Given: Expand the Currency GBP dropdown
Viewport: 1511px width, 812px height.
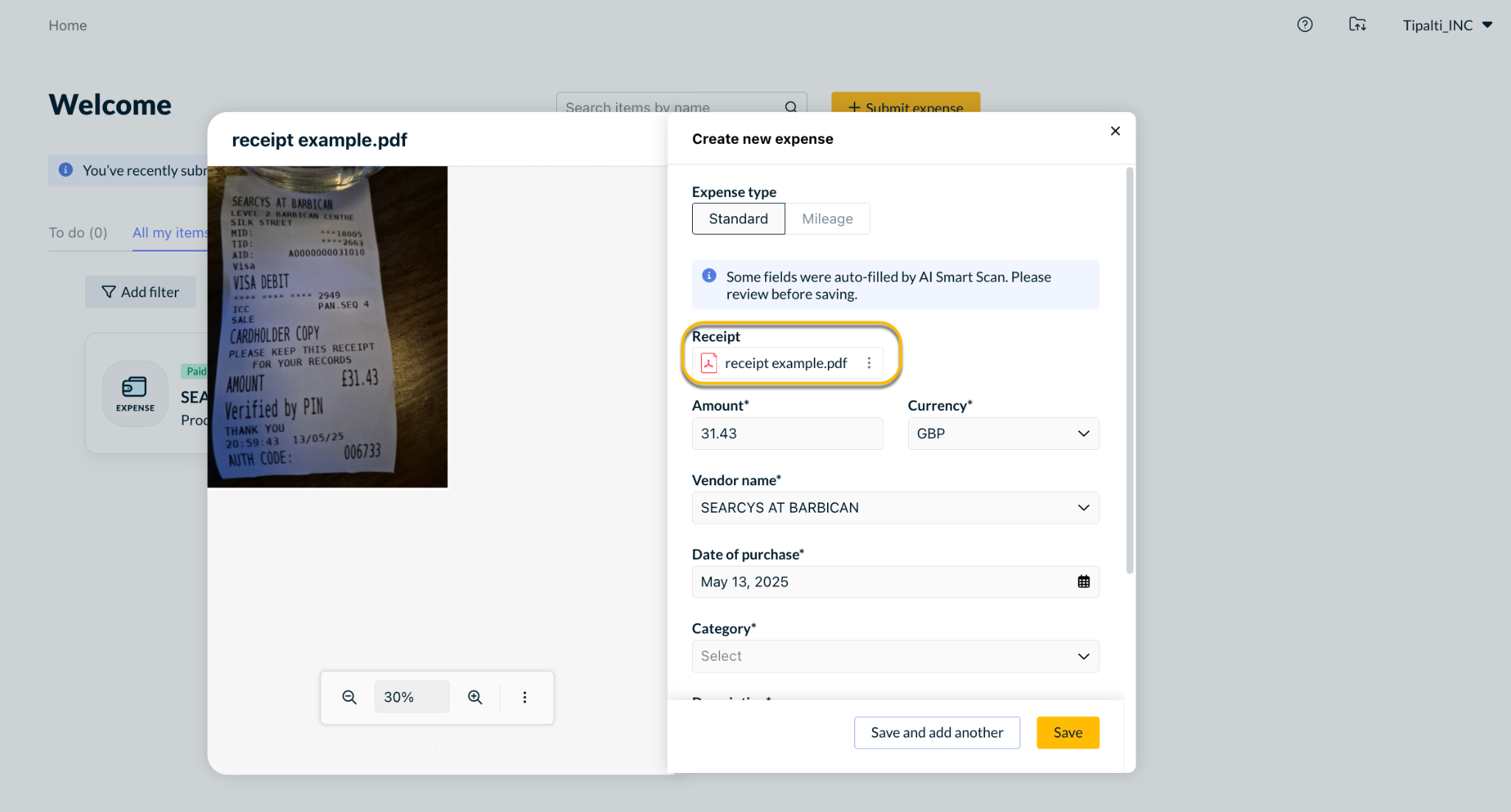Looking at the screenshot, I should point(1003,434).
